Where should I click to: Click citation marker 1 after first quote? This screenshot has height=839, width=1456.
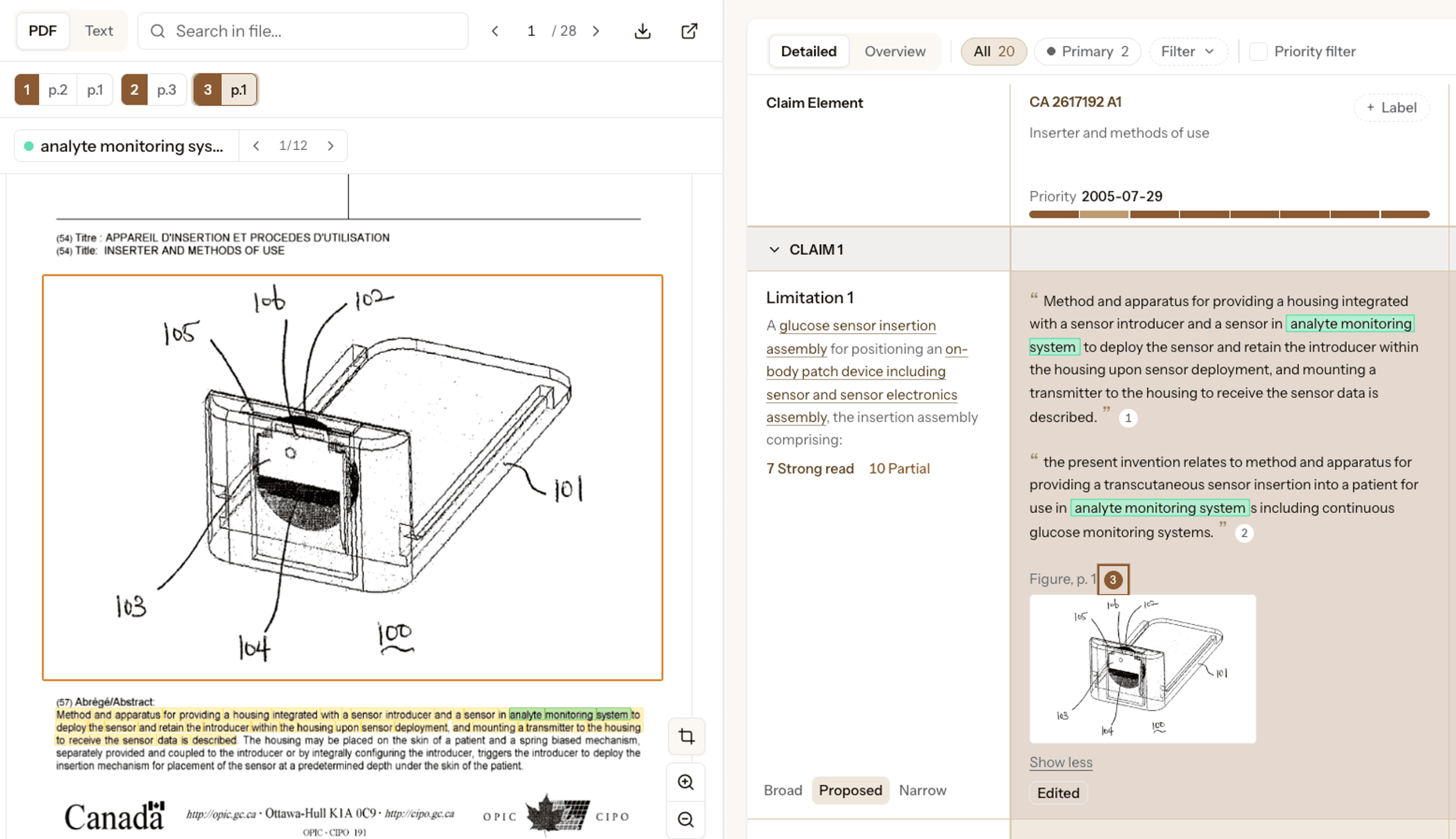tap(1128, 418)
